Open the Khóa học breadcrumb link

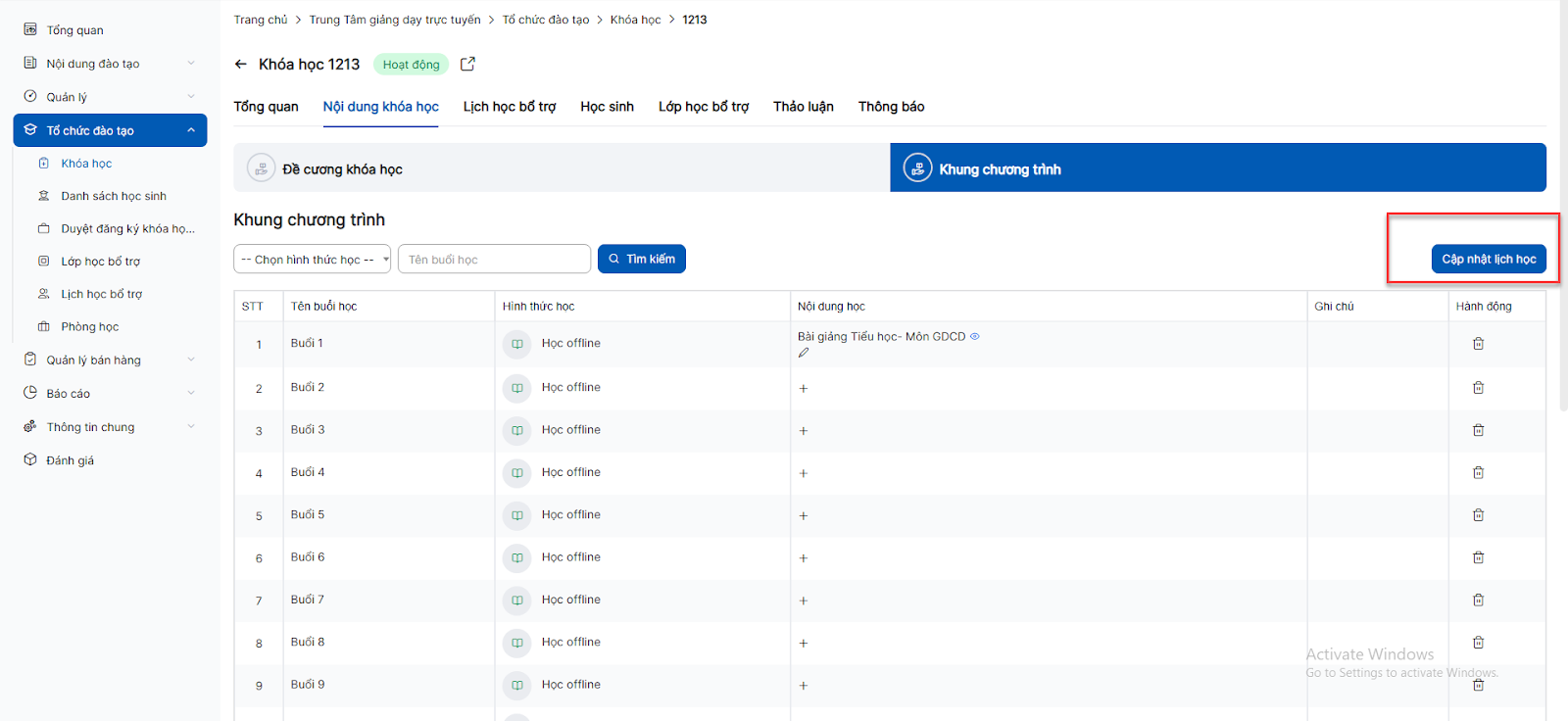pos(635,20)
